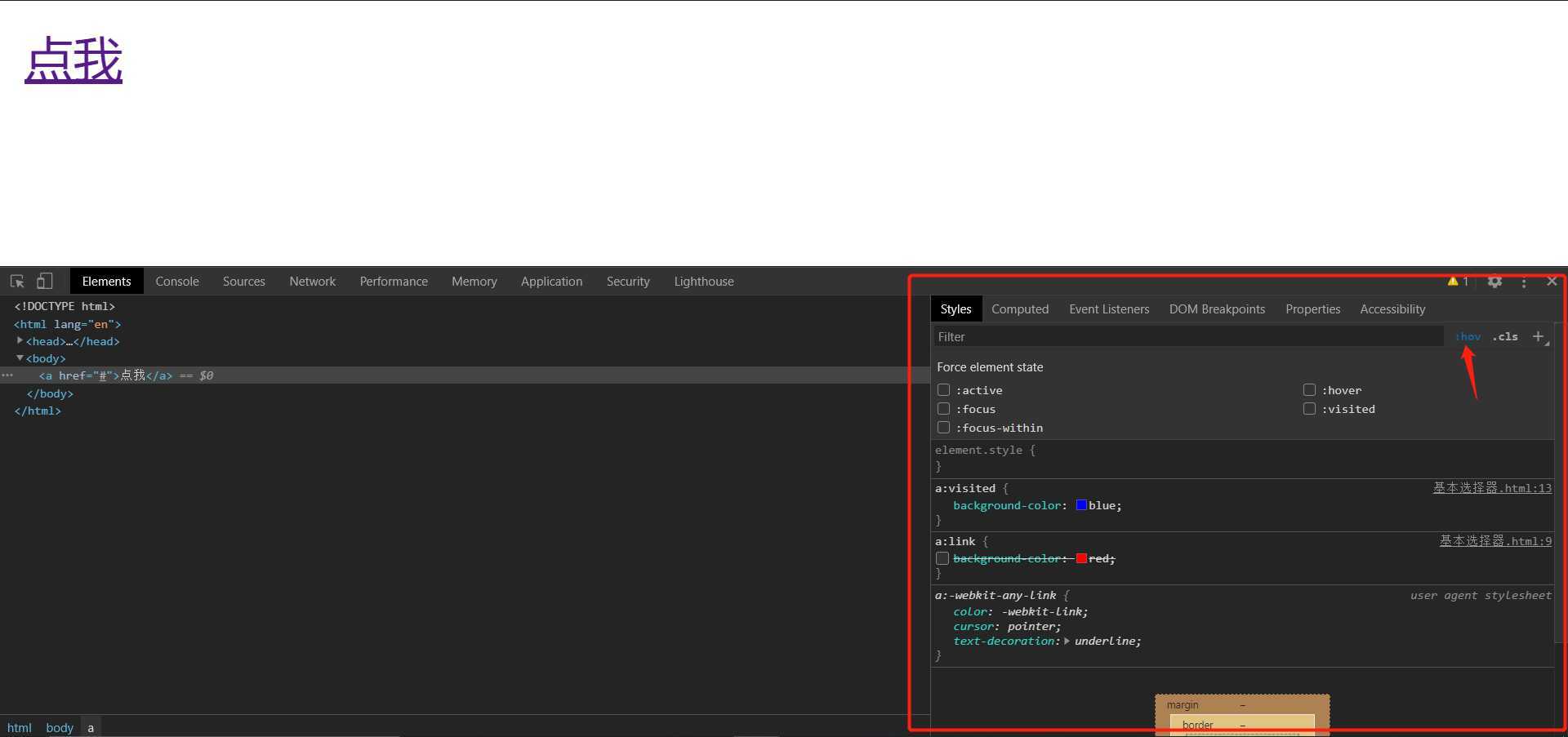The height and width of the screenshot is (737, 1568).
Task: Collapse the body node
Action: 20,357
